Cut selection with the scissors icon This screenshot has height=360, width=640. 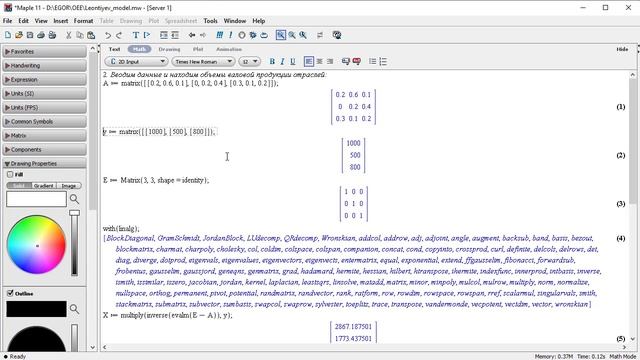coord(69,35)
